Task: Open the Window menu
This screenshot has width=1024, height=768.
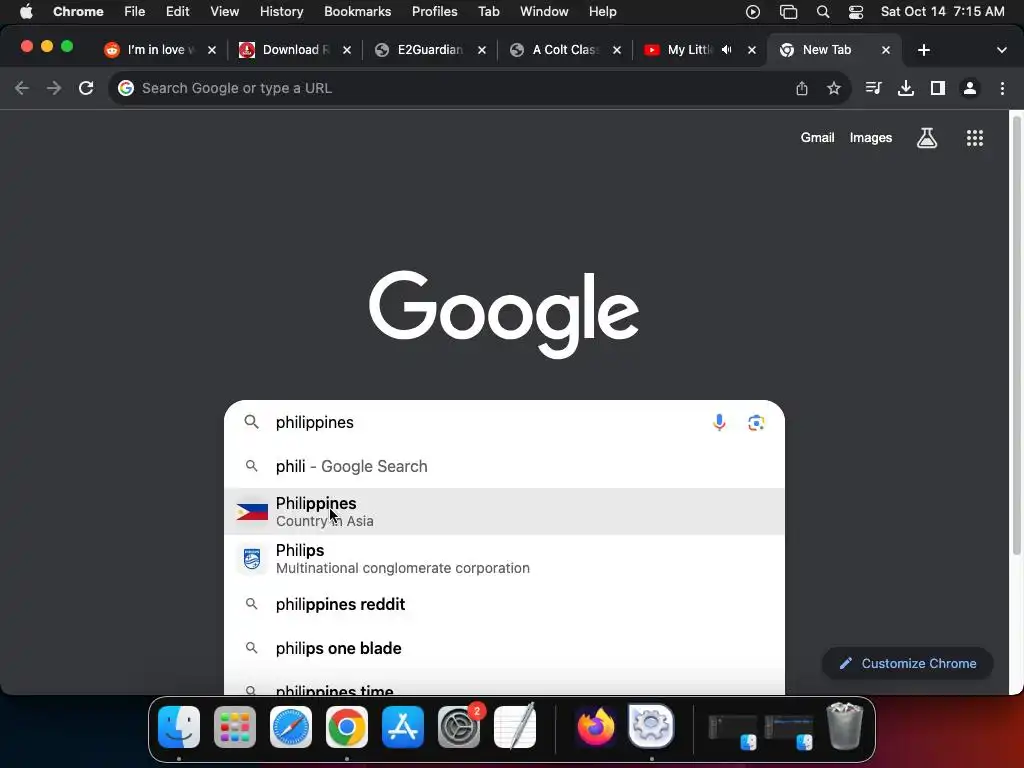Action: tap(544, 12)
